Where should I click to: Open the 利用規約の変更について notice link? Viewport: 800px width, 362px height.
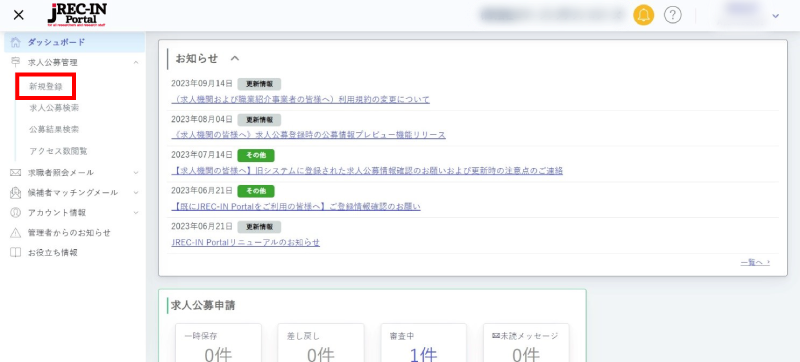tap(301, 99)
